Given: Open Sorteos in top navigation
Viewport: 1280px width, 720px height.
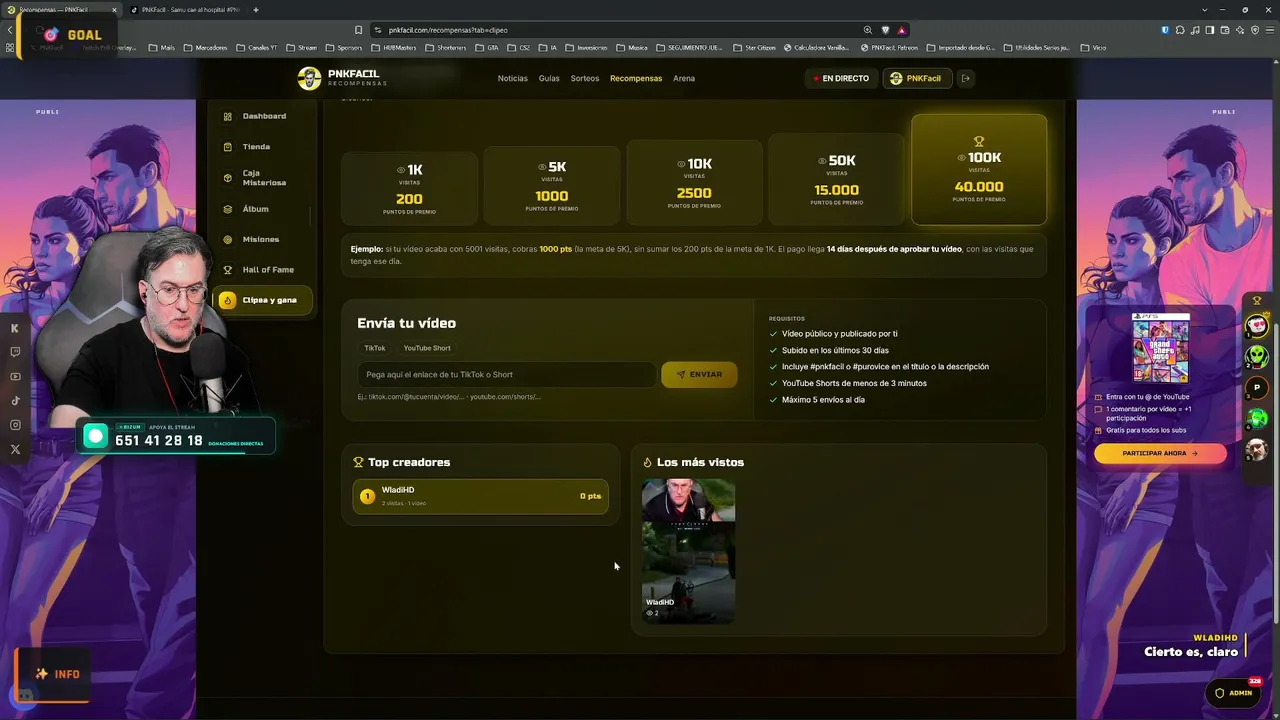Looking at the screenshot, I should tap(585, 78).
